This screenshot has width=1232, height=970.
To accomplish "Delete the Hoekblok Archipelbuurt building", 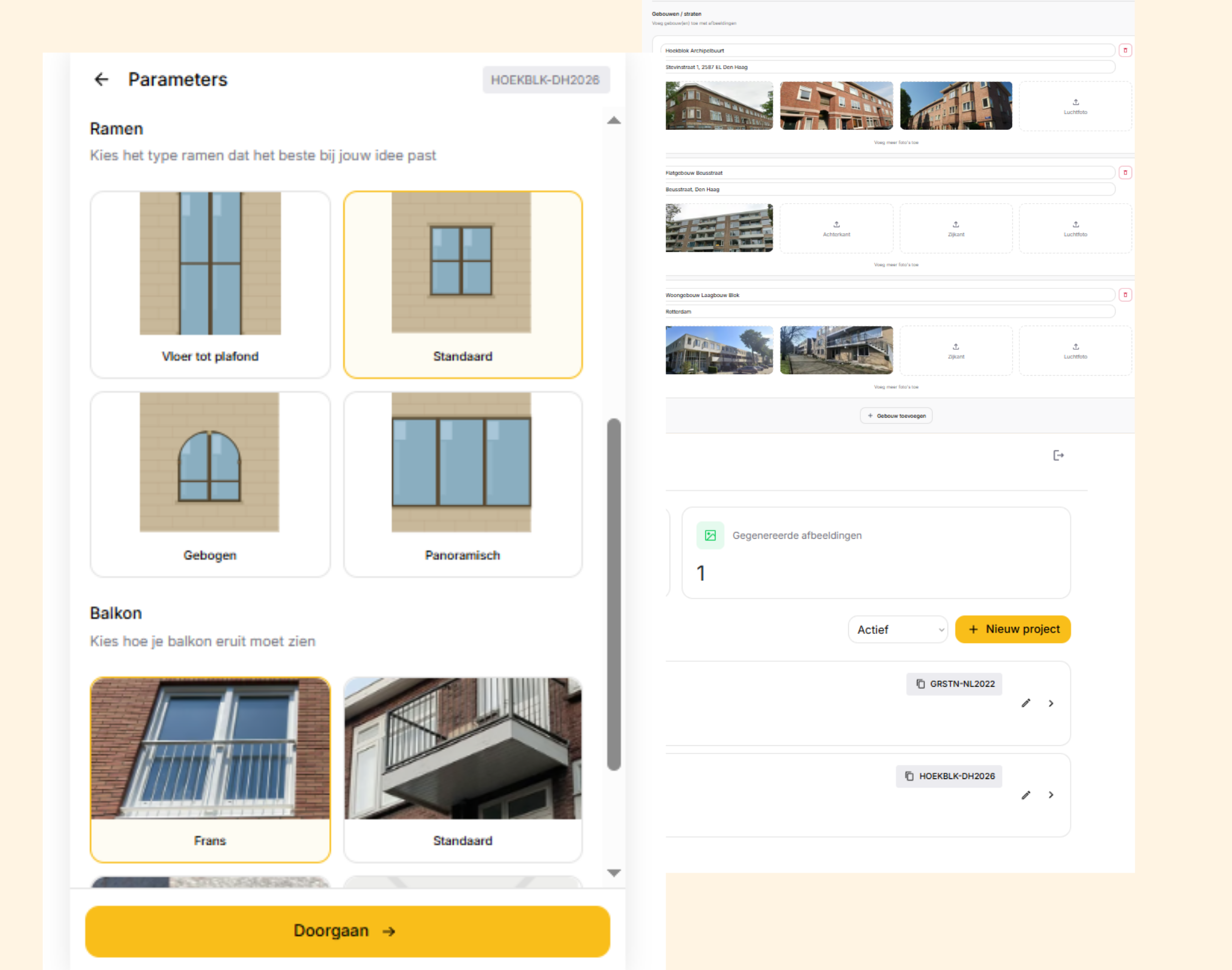I will 1125,51.
